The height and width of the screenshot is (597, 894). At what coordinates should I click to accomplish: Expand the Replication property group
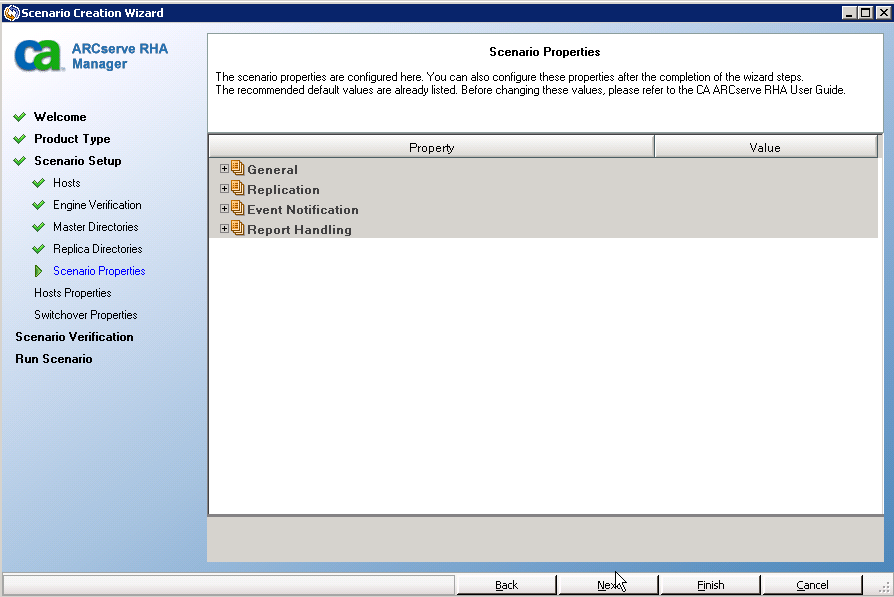tap(224, 189)
